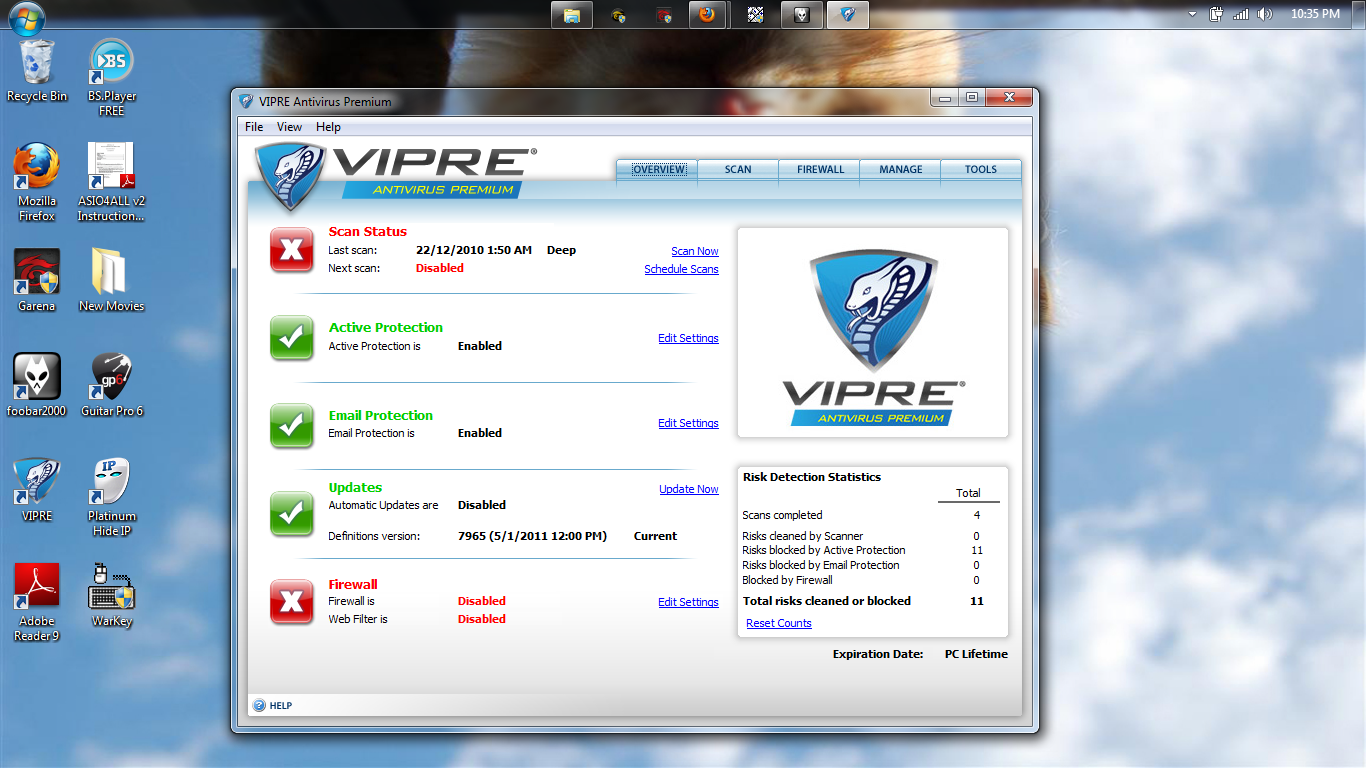The width and height of the screenshot is (1366, 768).
Task: Open the Recycle Bin desktop icon
Action: point(37,70)
